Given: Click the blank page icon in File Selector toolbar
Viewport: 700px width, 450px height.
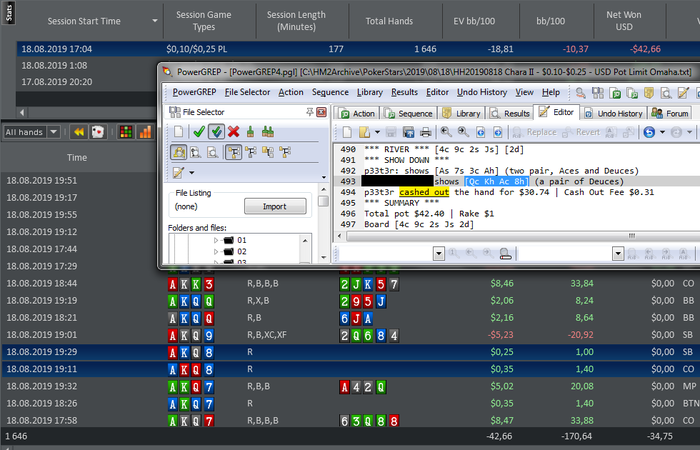Looking at the screenshot, I should [178, 132].
